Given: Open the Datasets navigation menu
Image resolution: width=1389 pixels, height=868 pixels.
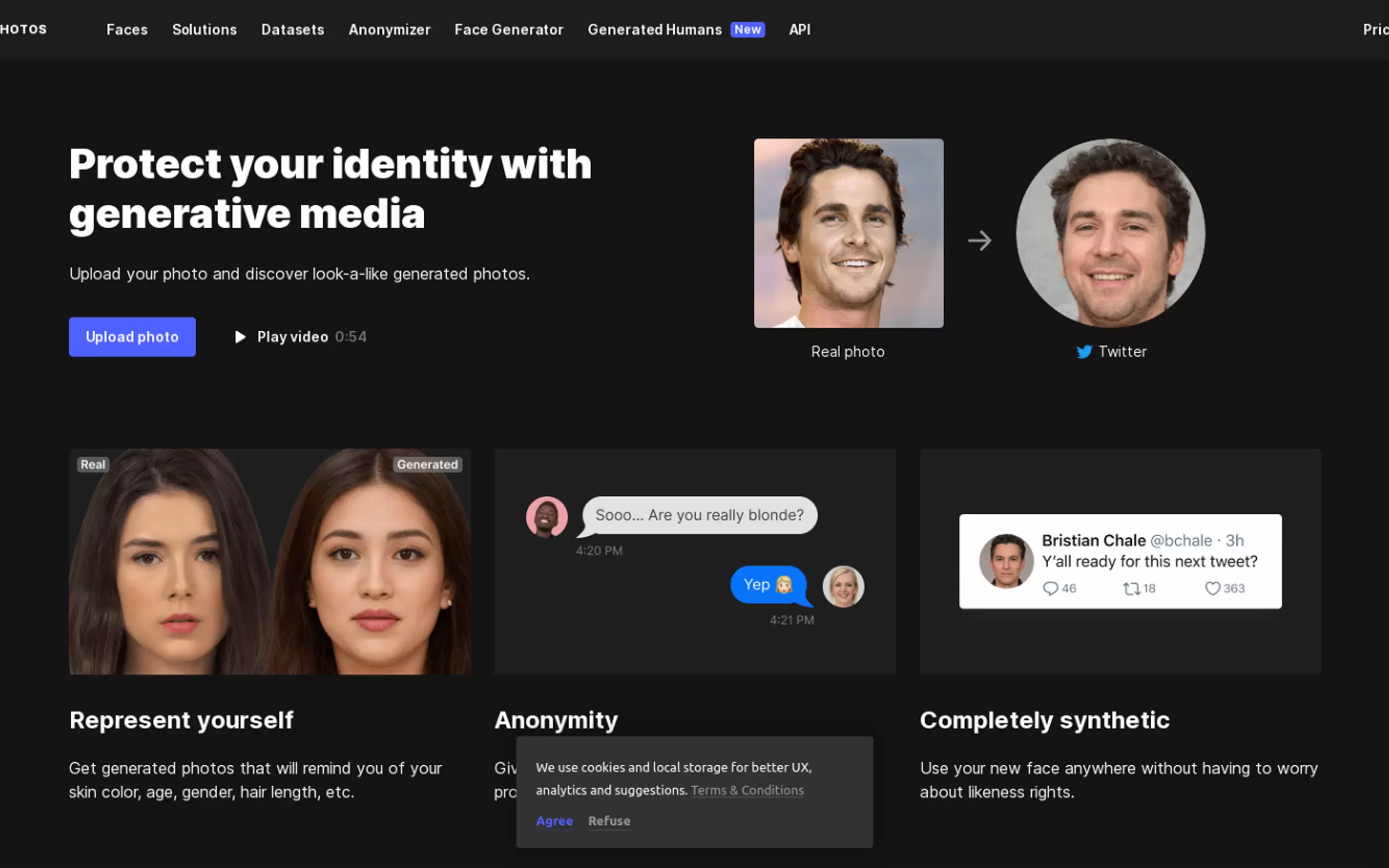Looking at the screenshot, I should tap(293, 30).
